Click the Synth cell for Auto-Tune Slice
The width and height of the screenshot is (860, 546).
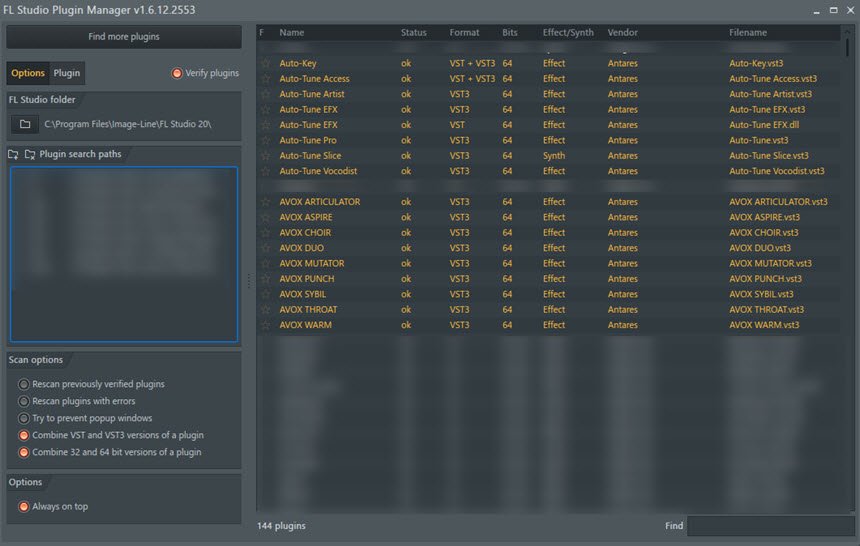click(x=553, y=155)
